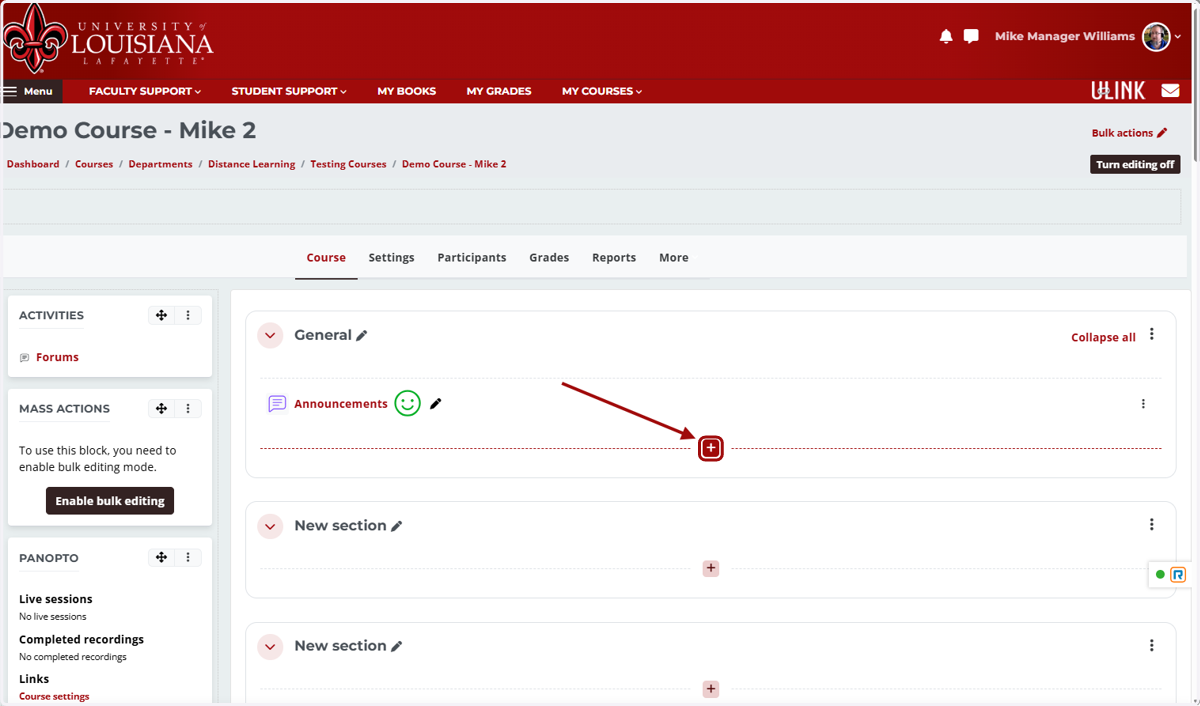Viewport: 1200px width, 706px height.
Task: Open the Announcements forum link
Action: point(341,404)
